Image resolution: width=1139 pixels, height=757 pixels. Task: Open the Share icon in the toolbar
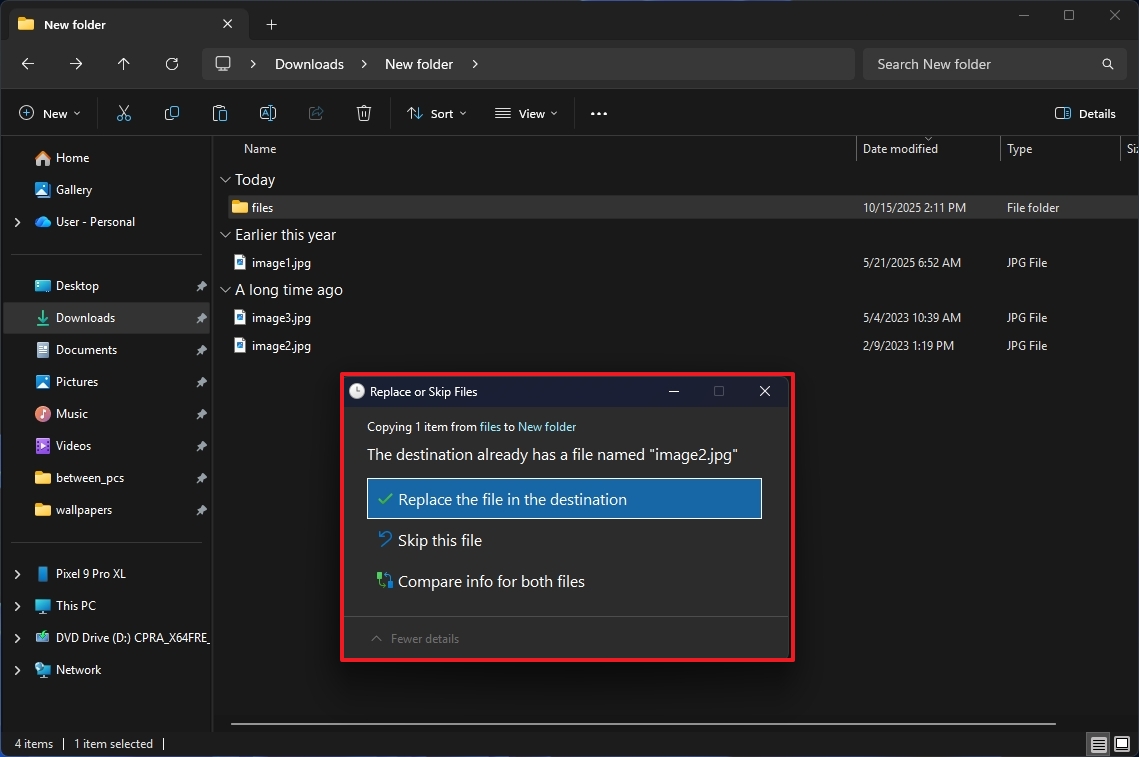(x=316, y=113)
